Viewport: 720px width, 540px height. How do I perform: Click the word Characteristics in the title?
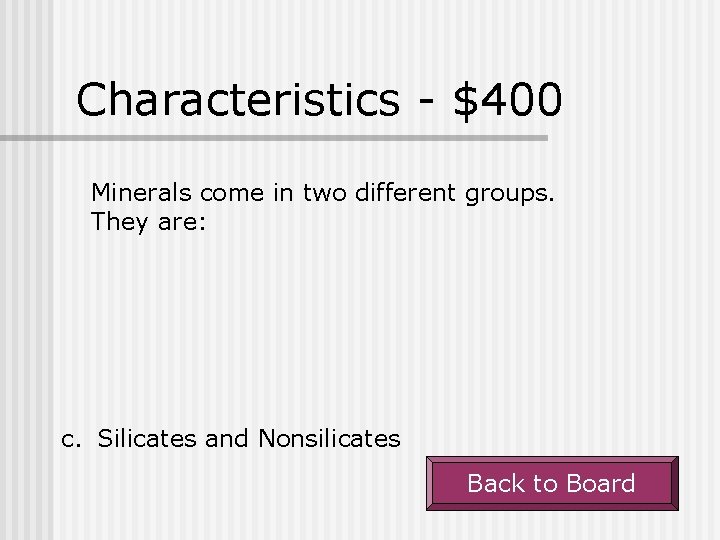[238, 100]
